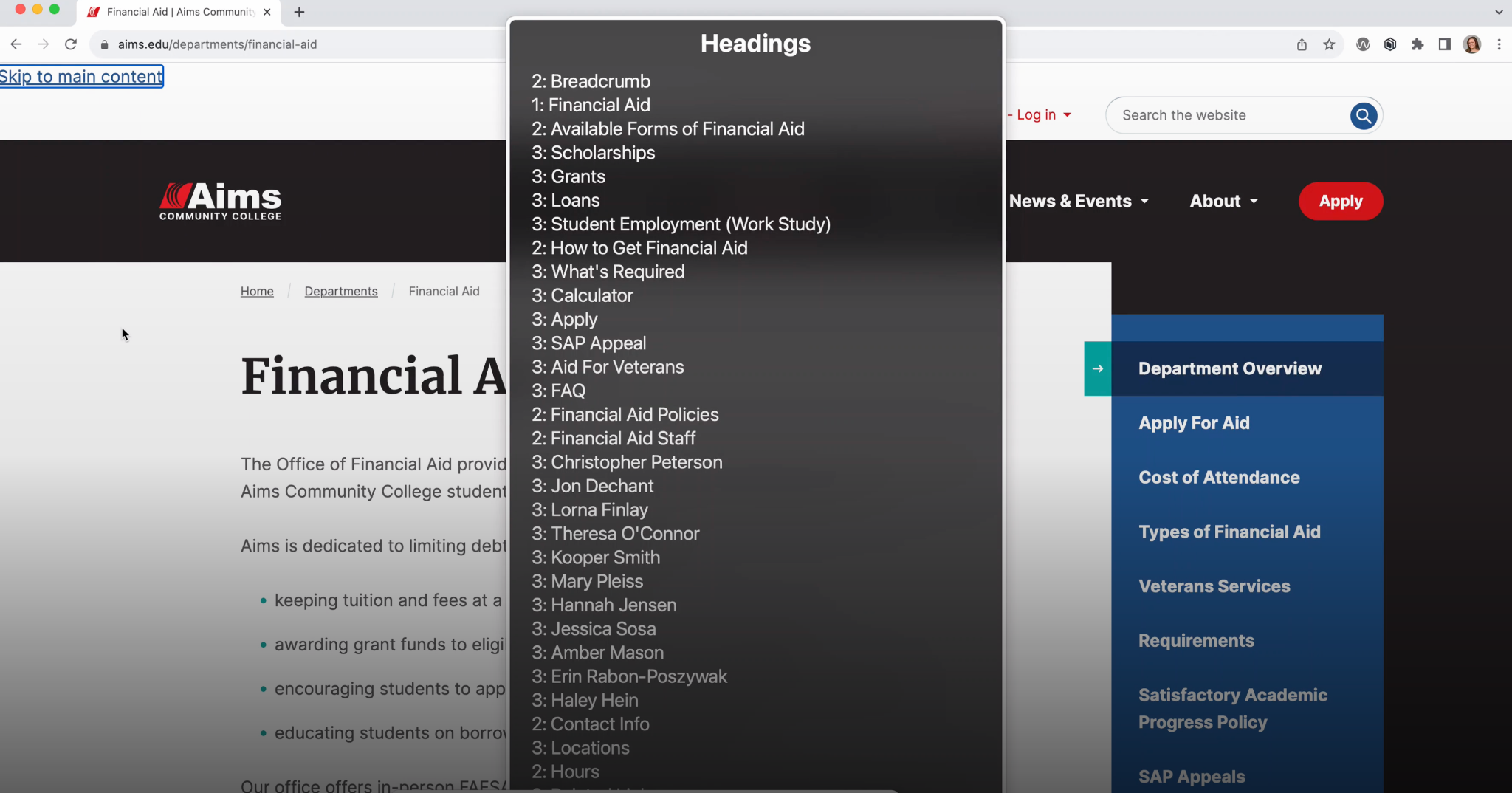Open the WordPress extension icon
This screenshot has width=1512, height=793.
click(x=1363, y=44)
